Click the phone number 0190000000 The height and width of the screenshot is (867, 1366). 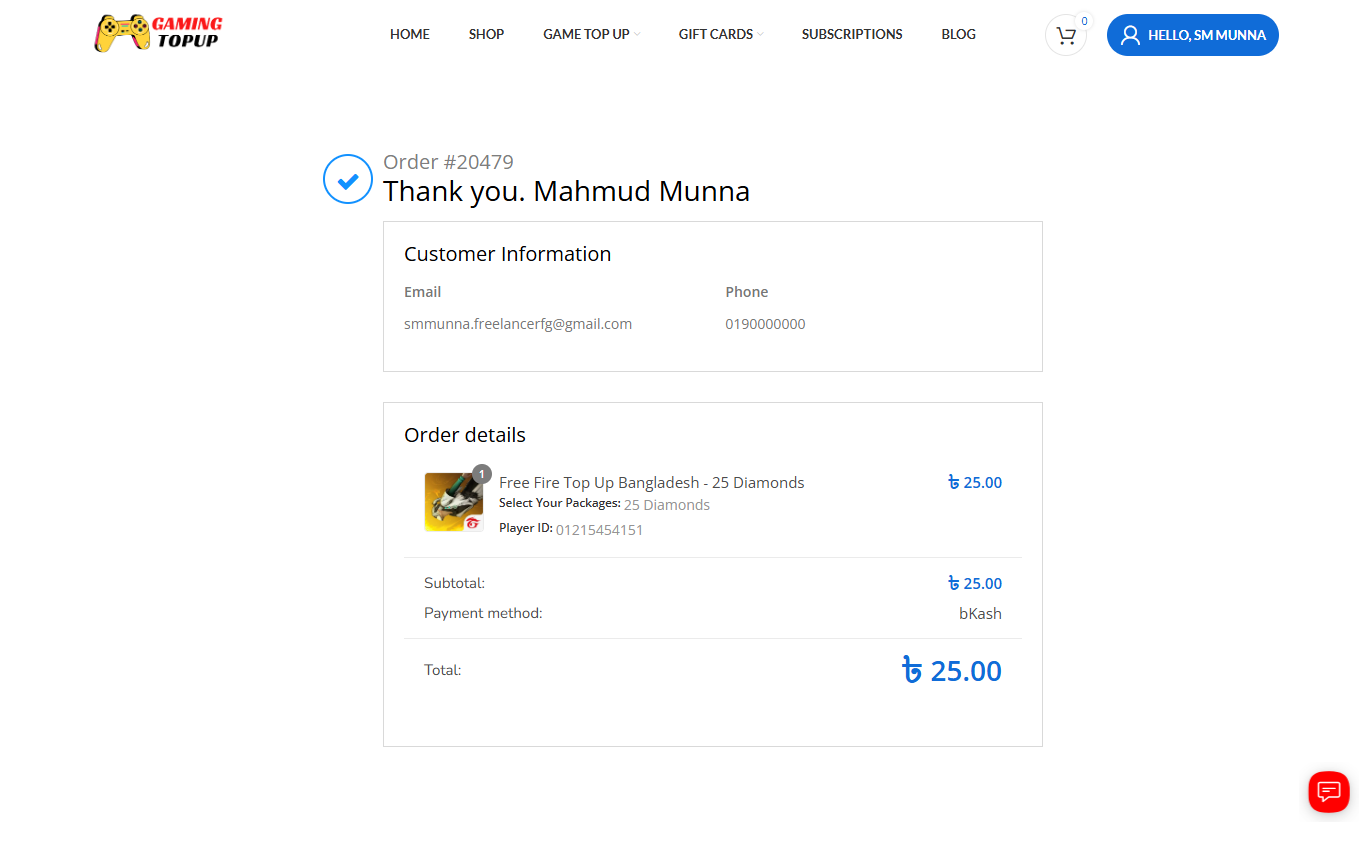coord(765,324)
